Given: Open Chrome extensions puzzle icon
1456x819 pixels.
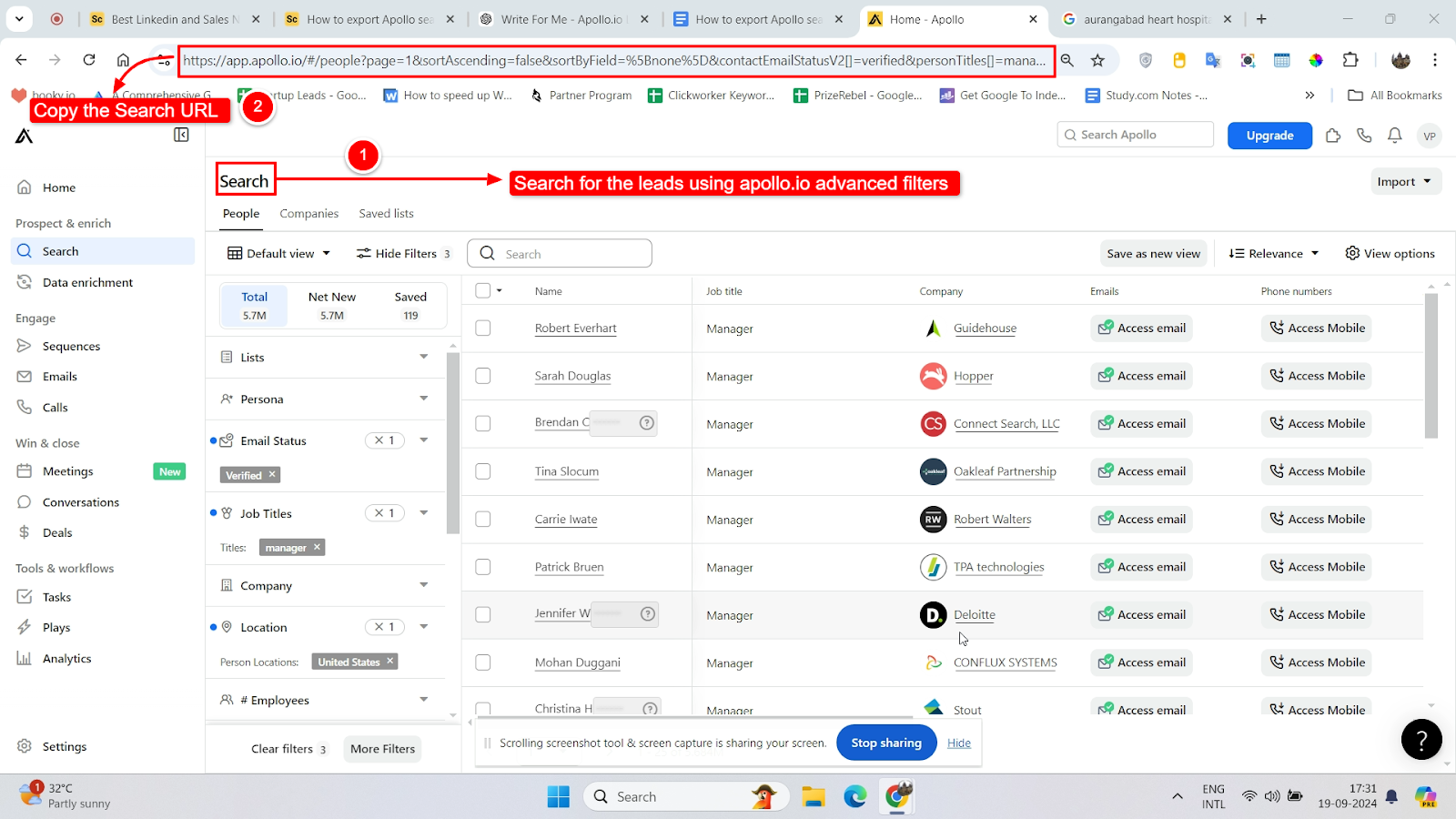Looking at the screenshot, I should click(1350, 60).
